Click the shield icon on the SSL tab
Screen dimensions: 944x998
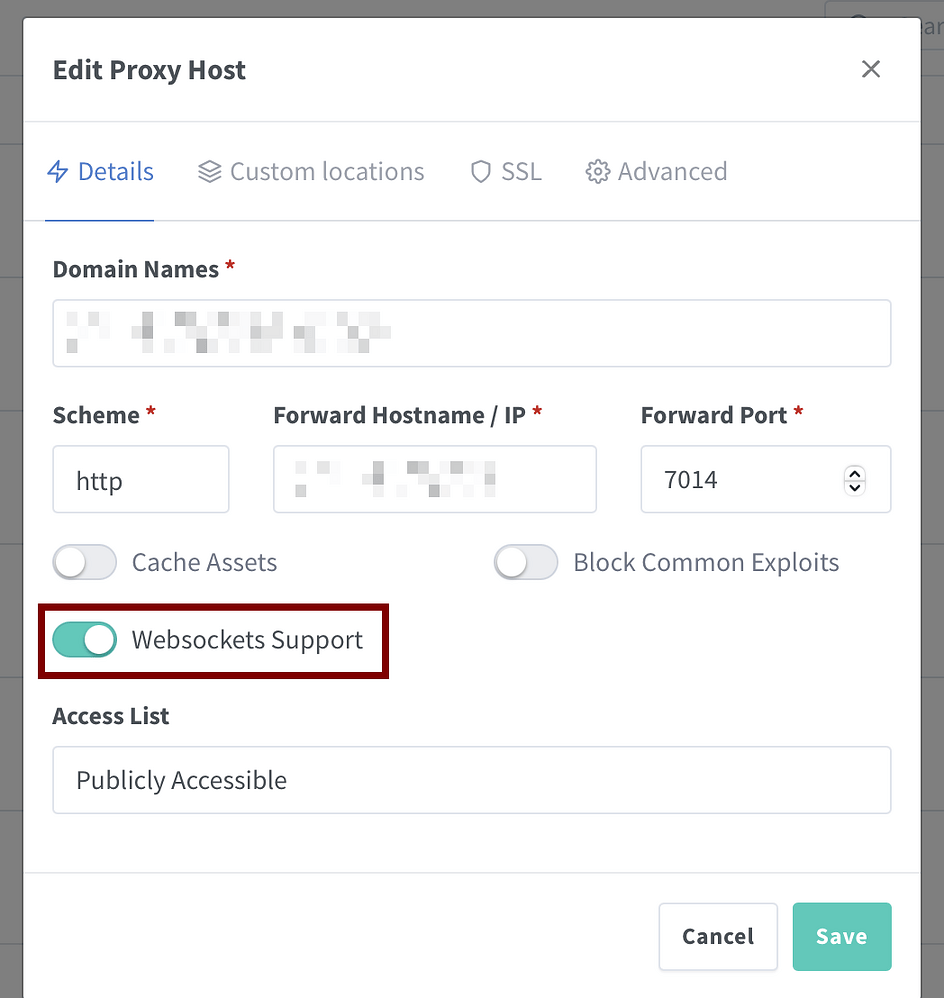480,171
